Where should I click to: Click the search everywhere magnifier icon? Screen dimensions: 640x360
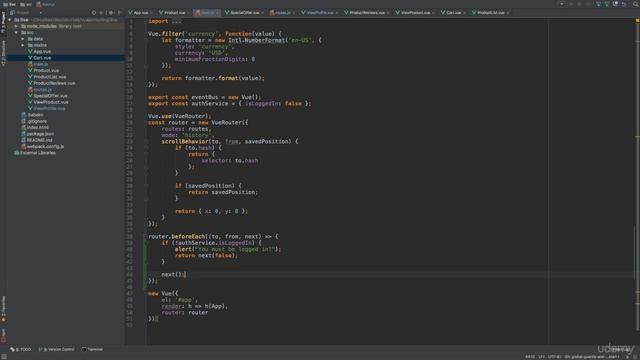[x=636, y=4]
